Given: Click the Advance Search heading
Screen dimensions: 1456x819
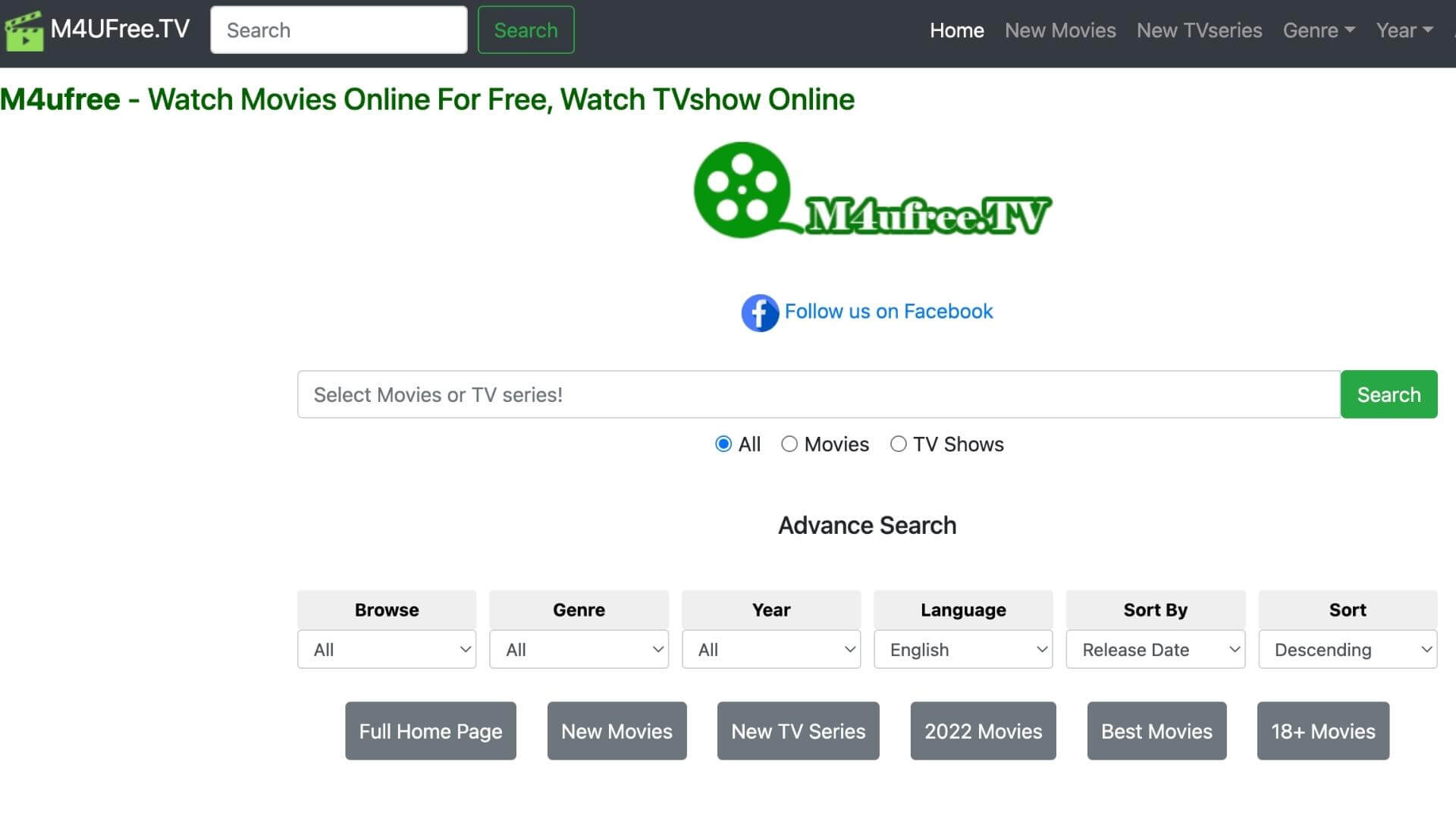Looking at the screenshot, I should tap(868, 526).
